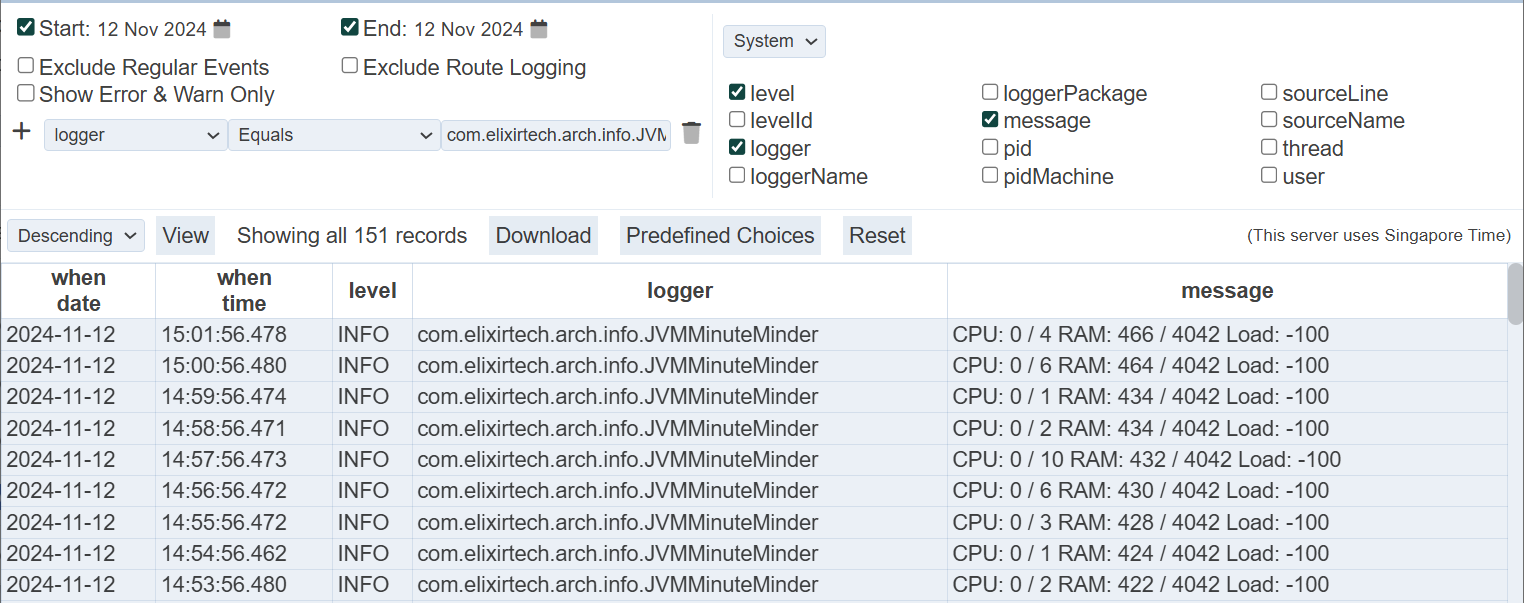The image size is (1524, 603).
Task: Click the table's vertical scrollbar thumb
Action: point(1515,294)
